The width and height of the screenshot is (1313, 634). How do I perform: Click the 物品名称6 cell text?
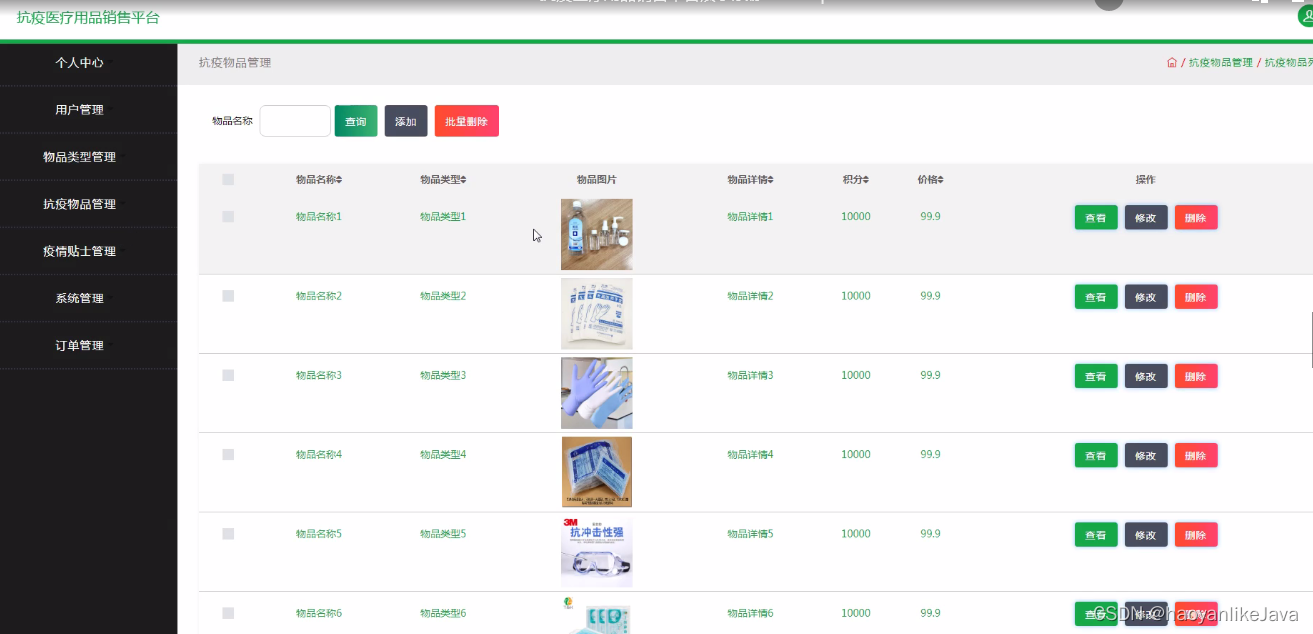(x=319, y=613)
